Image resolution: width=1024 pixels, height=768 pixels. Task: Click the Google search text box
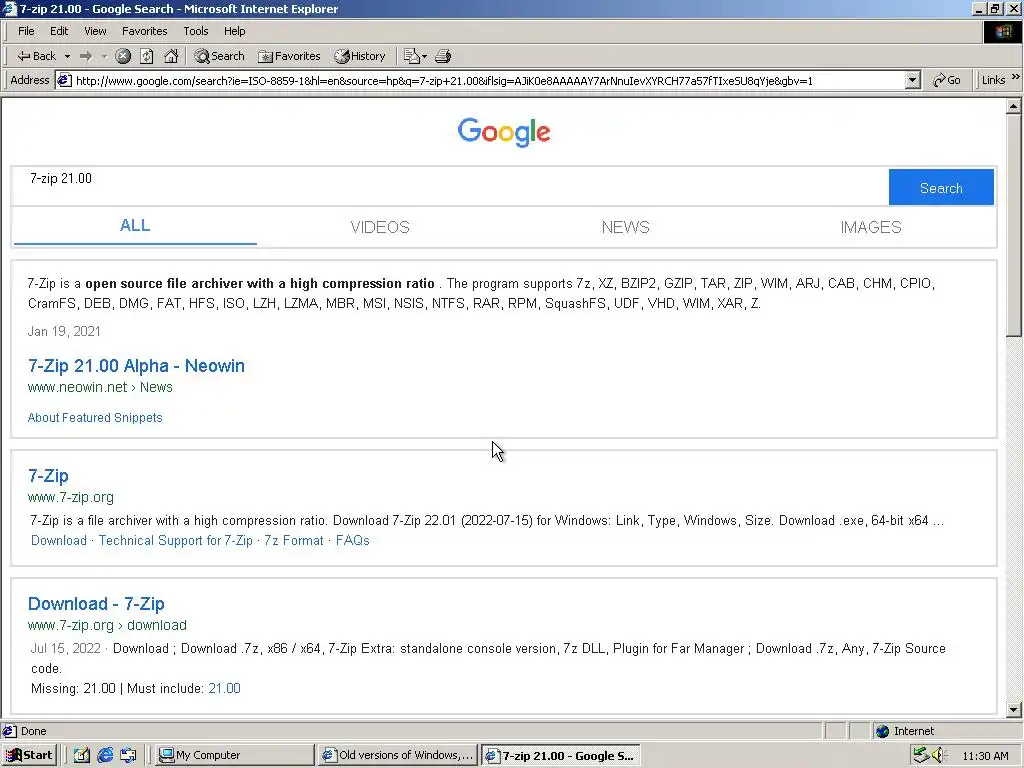[449, 187]
